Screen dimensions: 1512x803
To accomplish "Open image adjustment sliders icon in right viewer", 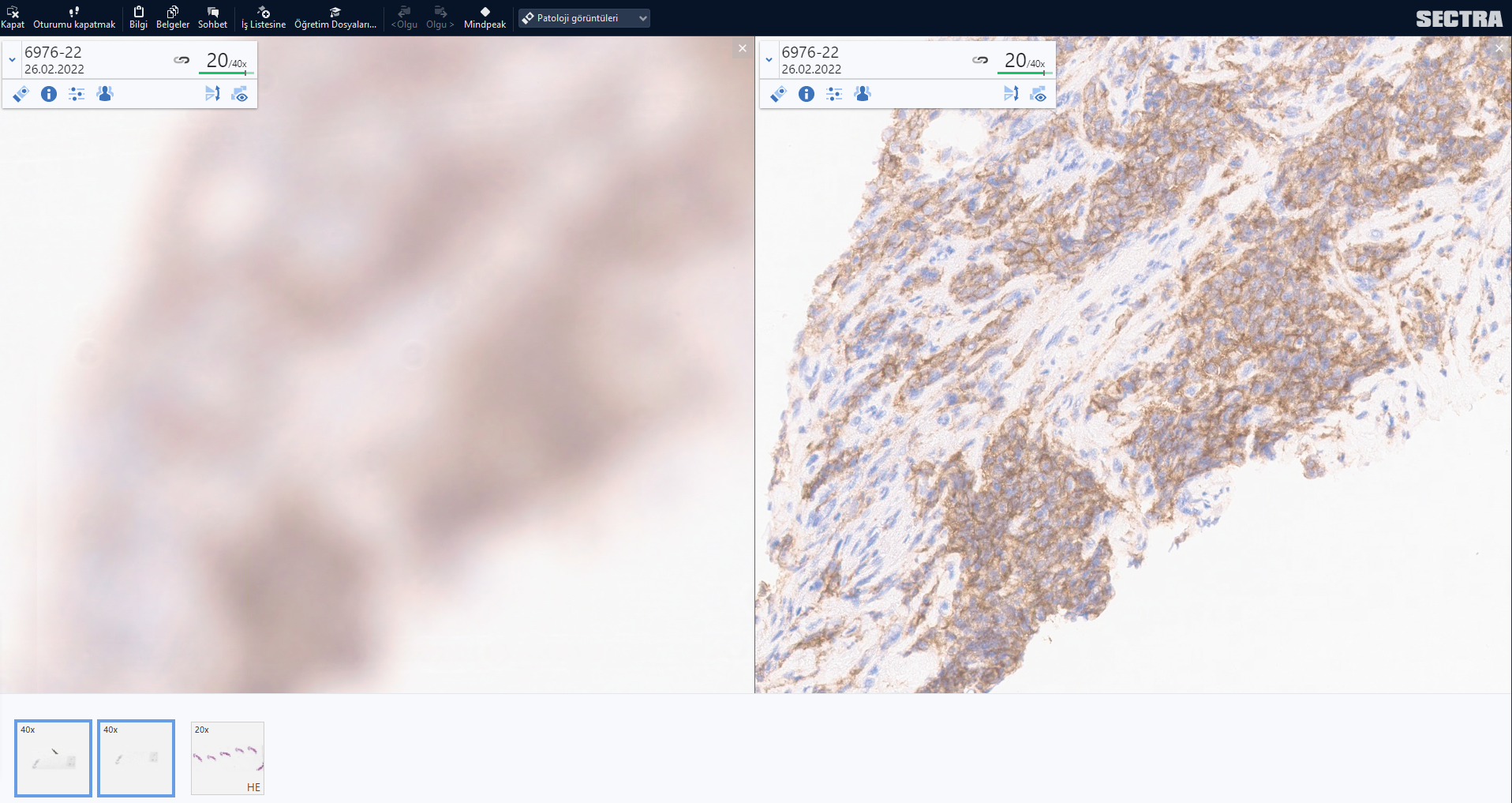I will point(834,94).
